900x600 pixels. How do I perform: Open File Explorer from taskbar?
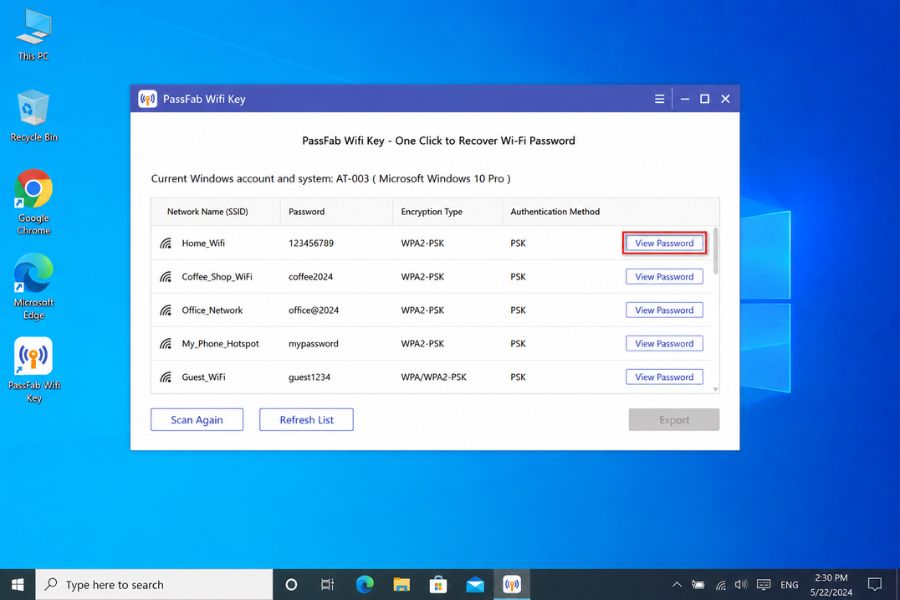click(x=401, y=584)
